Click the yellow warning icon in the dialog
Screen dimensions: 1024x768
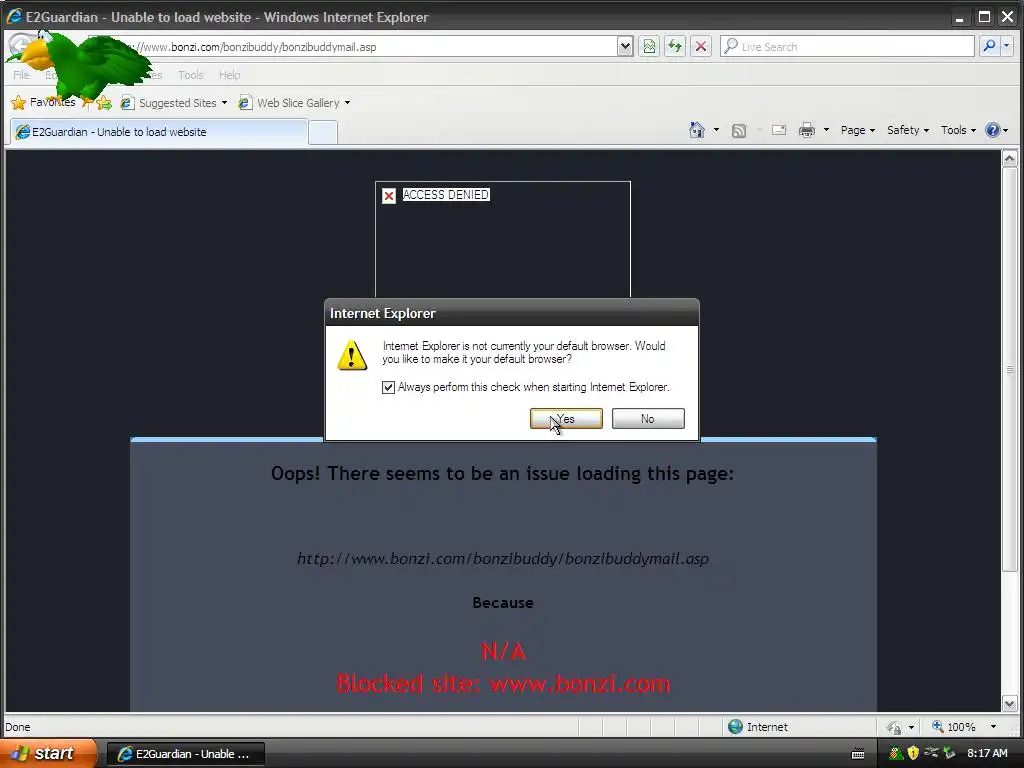(x=352, y=355)
